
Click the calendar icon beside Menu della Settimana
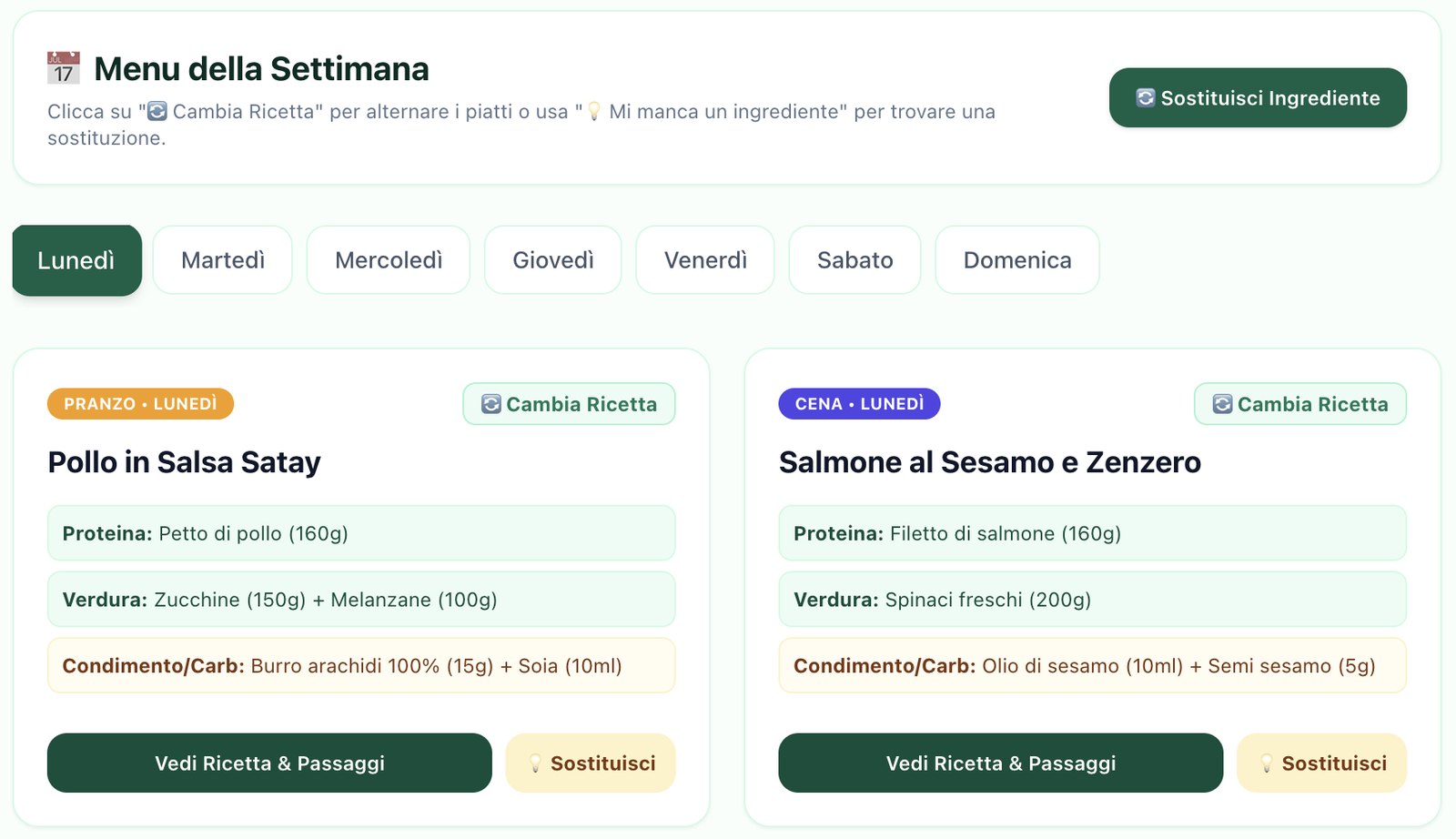(64, 68)
